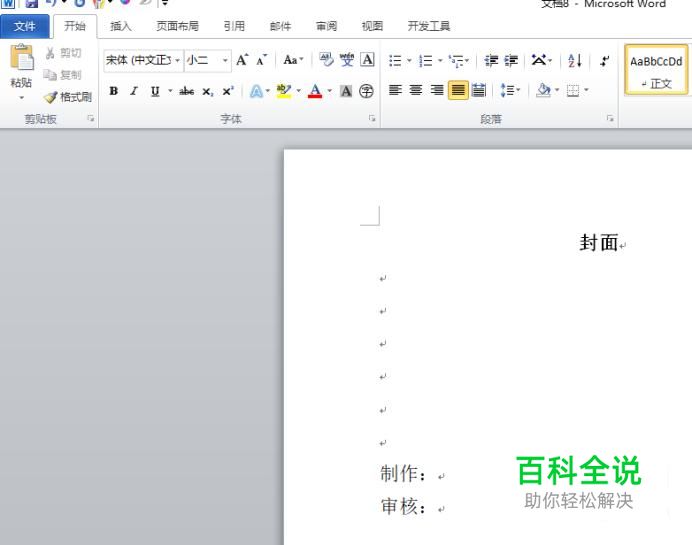
Task: Align text left
Action: (x=395, y=90)
